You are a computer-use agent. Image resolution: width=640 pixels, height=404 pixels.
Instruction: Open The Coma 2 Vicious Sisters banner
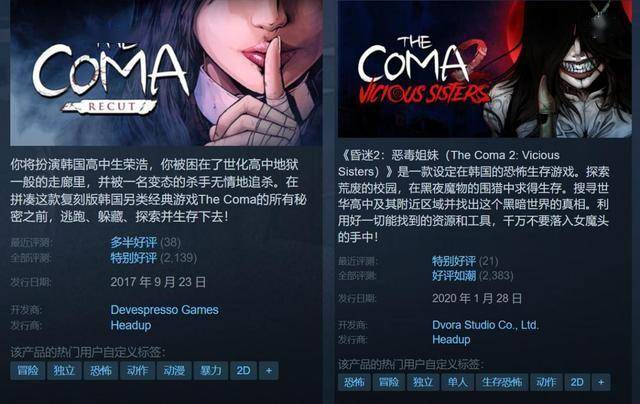484,69
